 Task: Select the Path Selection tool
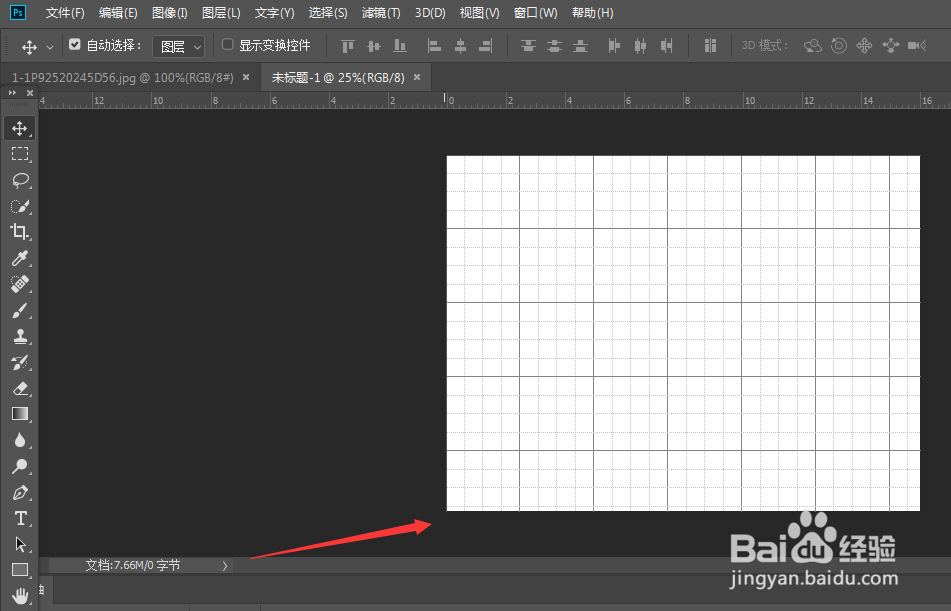[19, 544]
